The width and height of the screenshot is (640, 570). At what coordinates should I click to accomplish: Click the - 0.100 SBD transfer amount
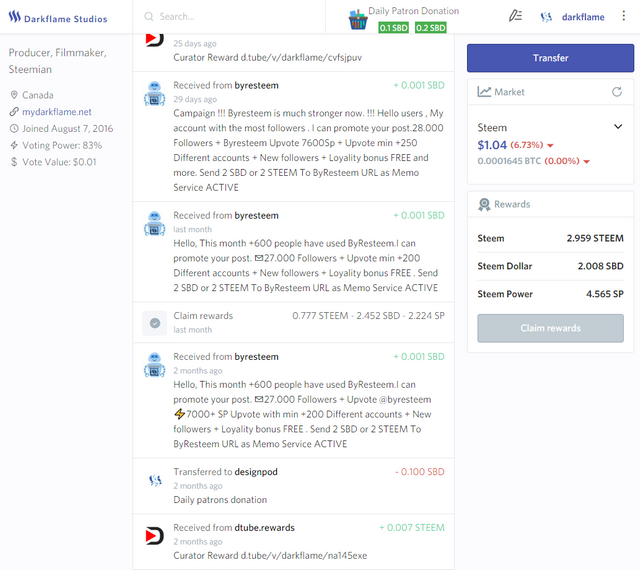click(x=420, y=472)
